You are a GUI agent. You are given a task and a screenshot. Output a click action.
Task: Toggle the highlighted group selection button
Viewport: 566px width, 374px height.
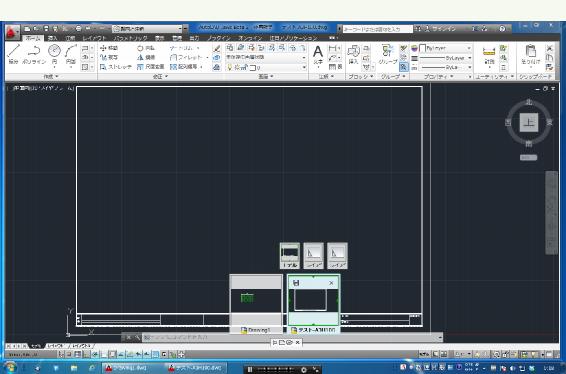[404, 67]
